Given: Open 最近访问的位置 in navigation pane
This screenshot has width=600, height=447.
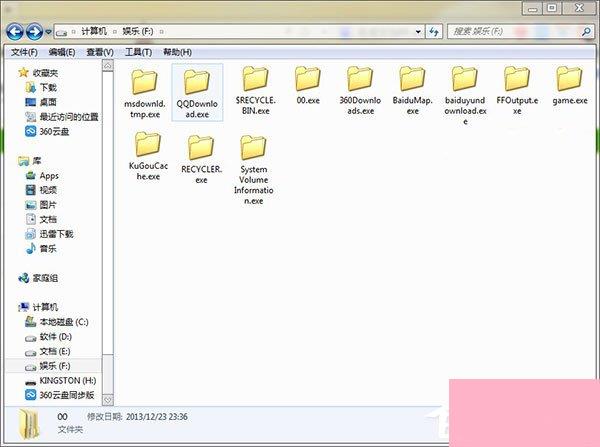Looking at the screenshot, I should click(62, 117).
